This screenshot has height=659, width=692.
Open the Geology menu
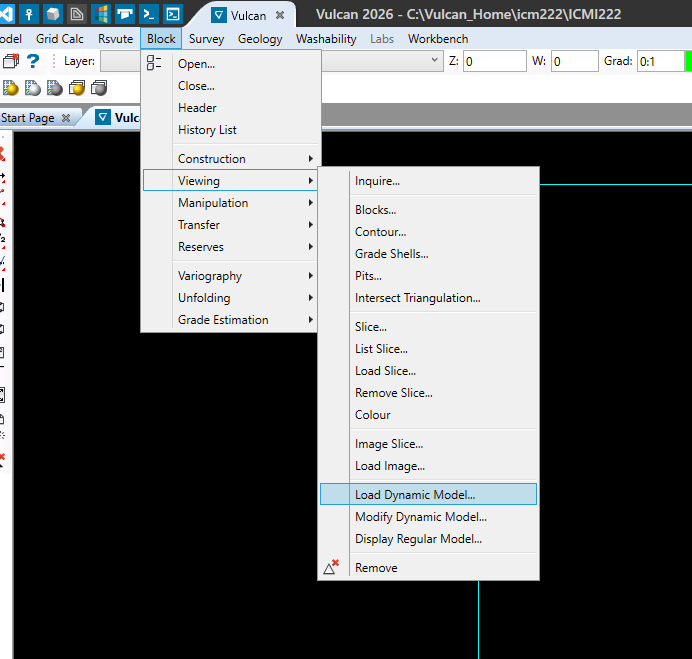260,39
